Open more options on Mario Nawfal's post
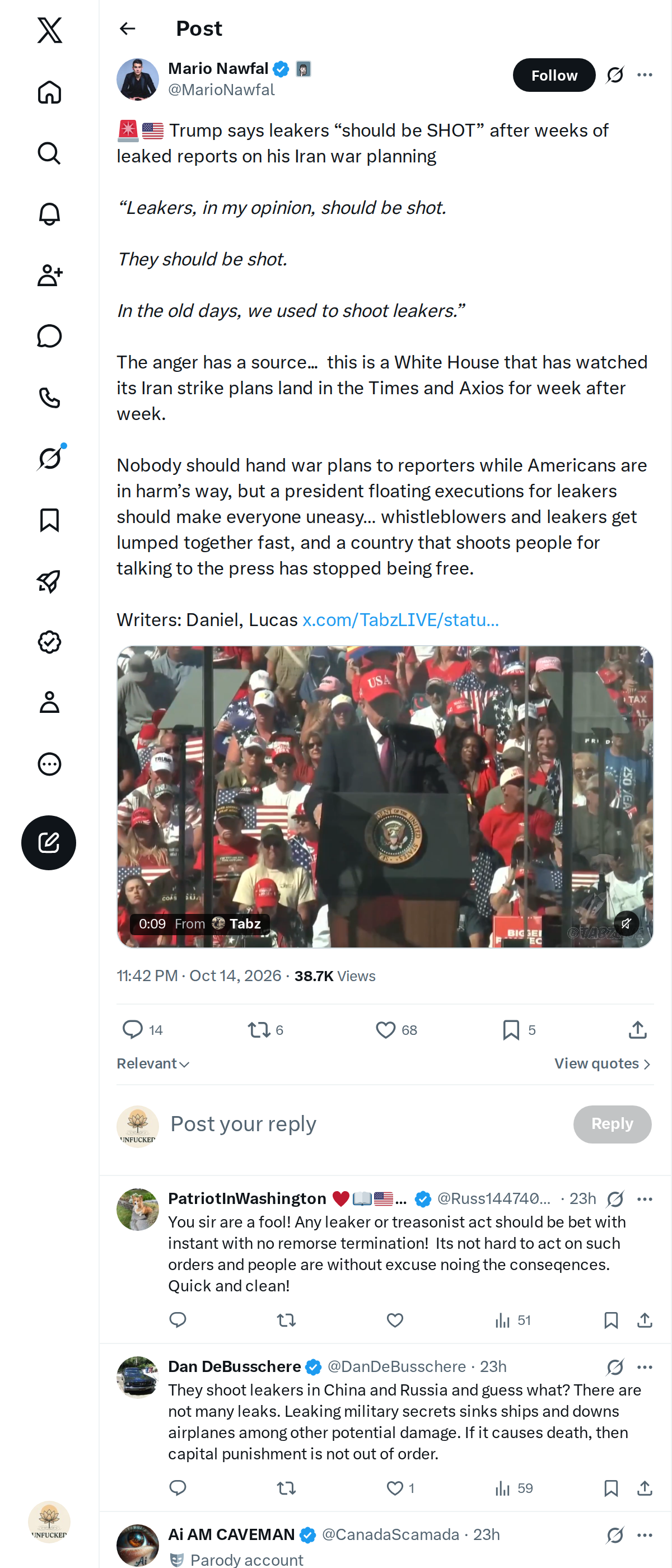The width and height of the screenshot is (672, 1568). coord(645,75)
